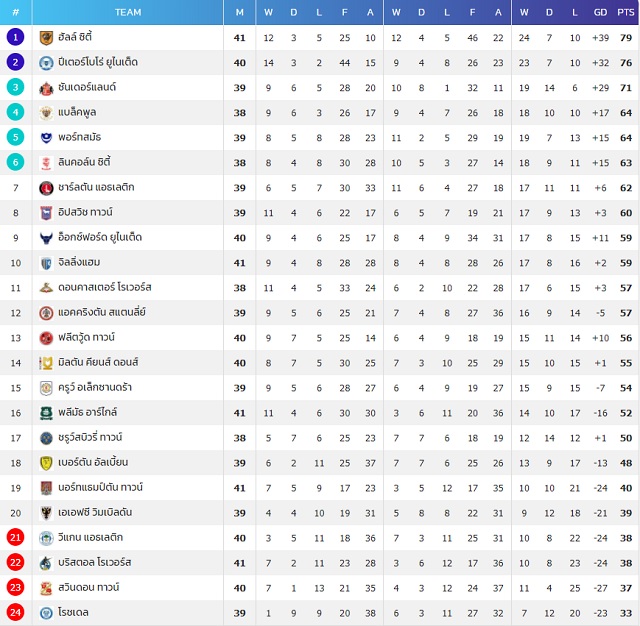Open the ปีเตอร์โบโร่ ยูไนเต็ด team link
640x626 pixels.
pos(98,62)
